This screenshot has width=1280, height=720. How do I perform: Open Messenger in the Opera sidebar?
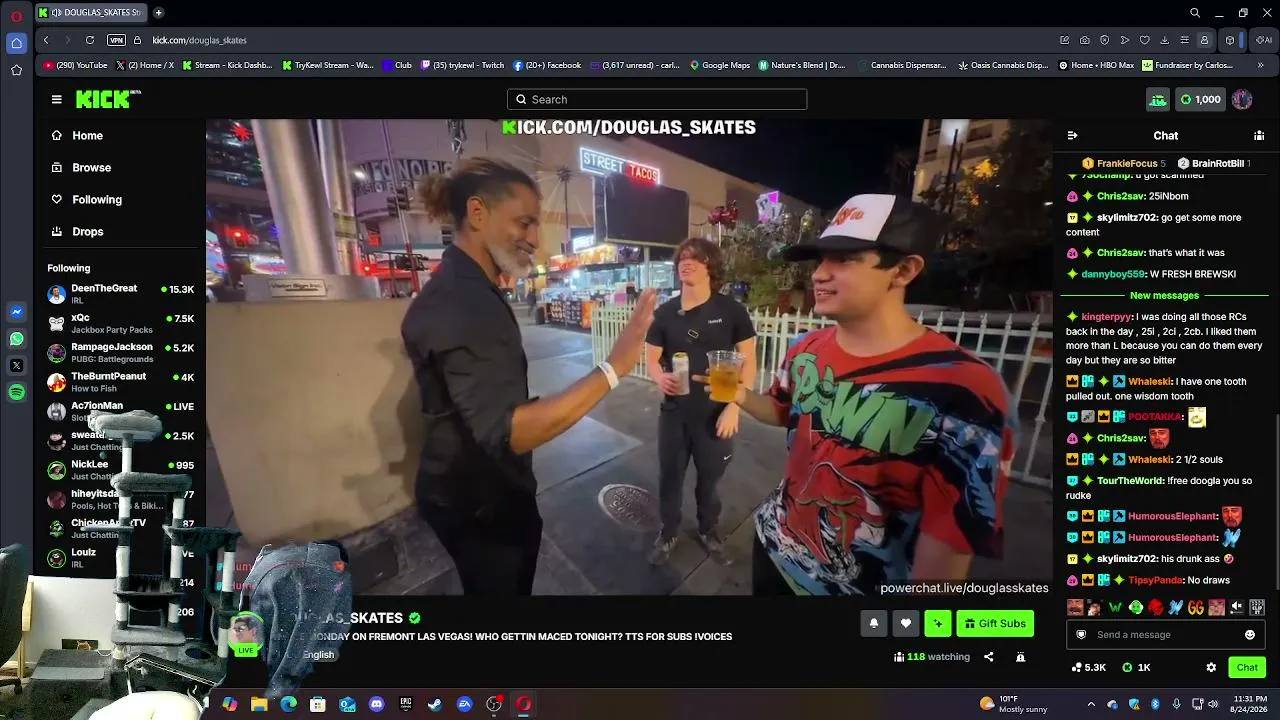pos(16,312)
